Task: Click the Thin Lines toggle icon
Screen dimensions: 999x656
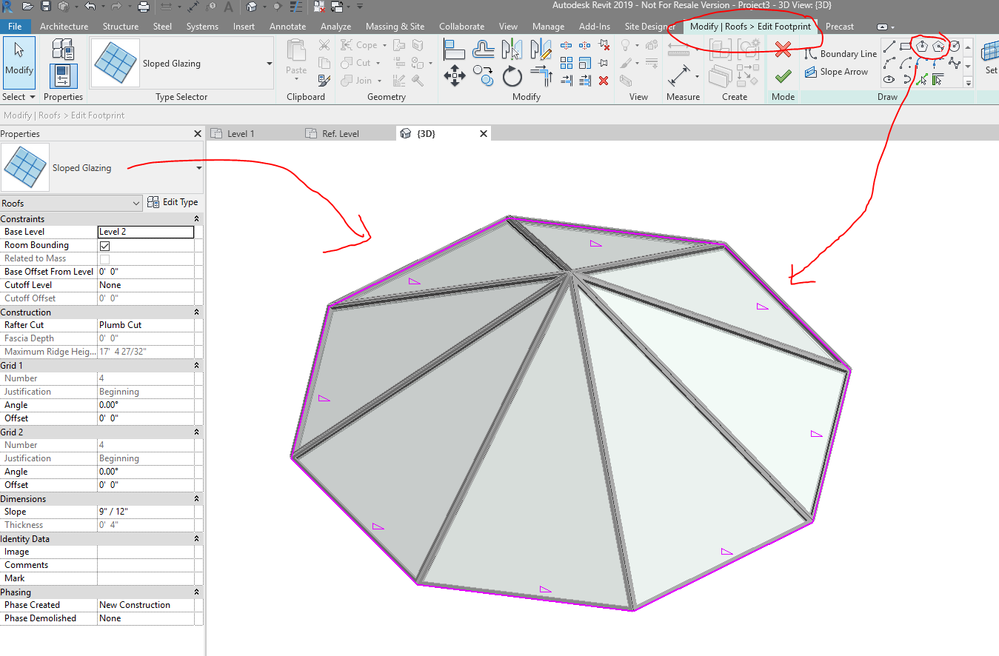Action: click(296, 6)
